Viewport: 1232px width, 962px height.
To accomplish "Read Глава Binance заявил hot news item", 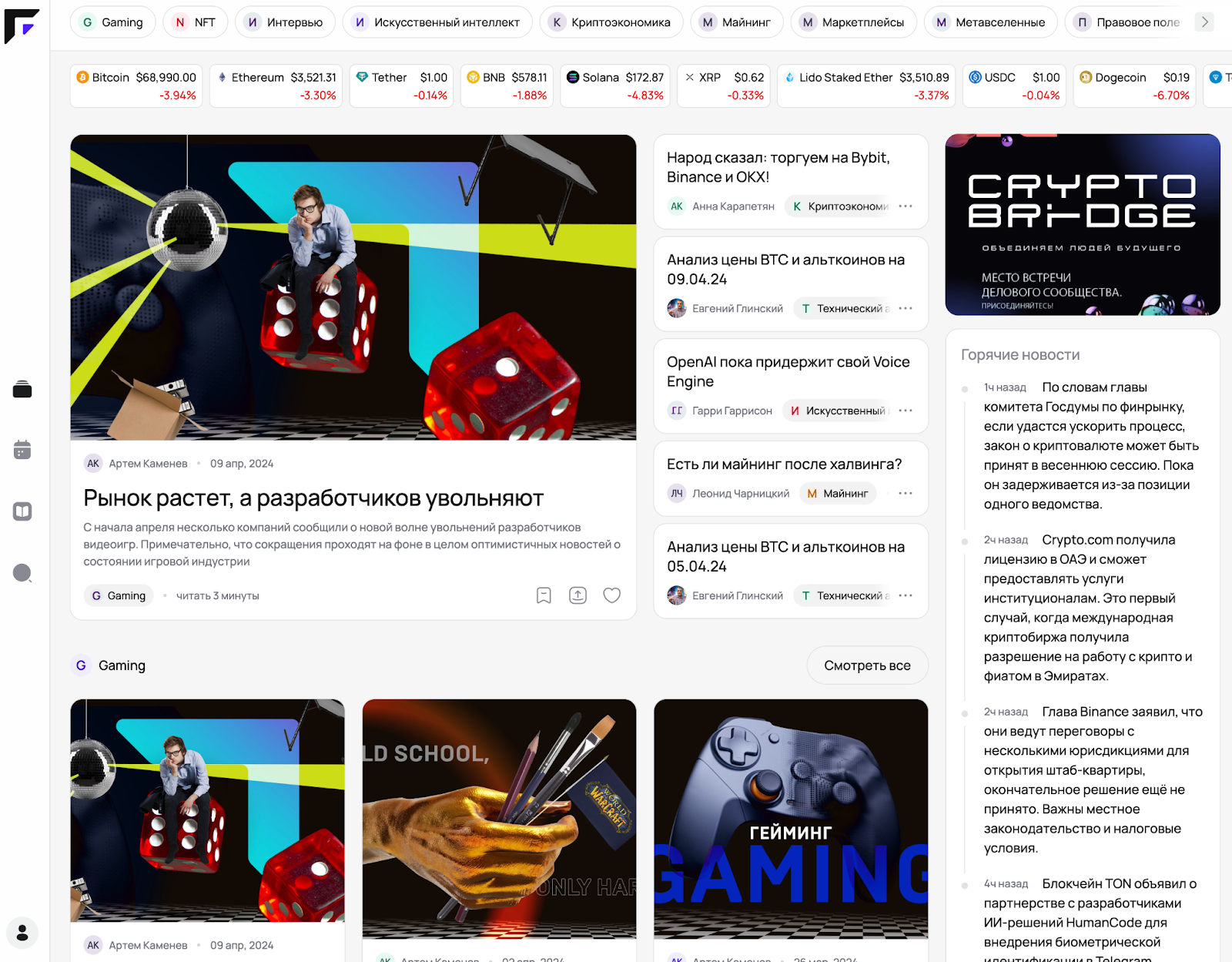I will click(x=1093, y=780).
